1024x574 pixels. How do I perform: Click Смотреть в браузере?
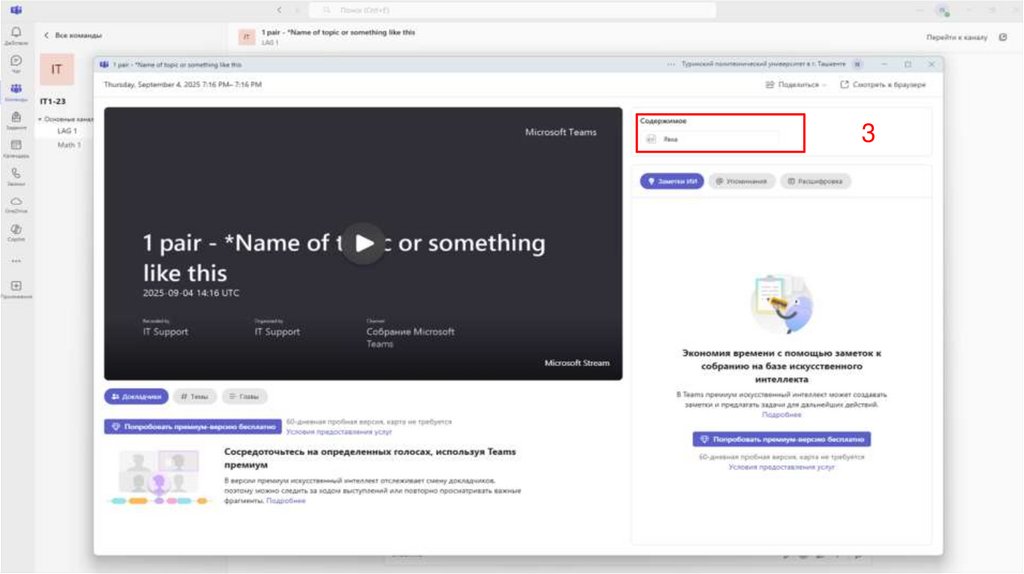coord(883,85)
